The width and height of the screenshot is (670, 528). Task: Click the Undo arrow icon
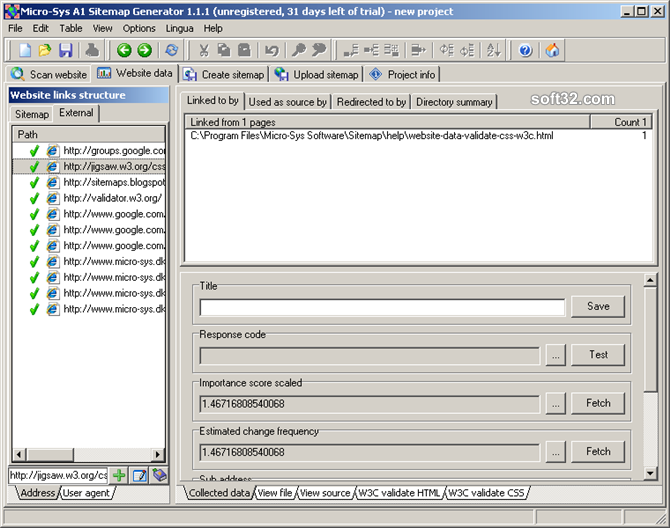tap(271, 50)
